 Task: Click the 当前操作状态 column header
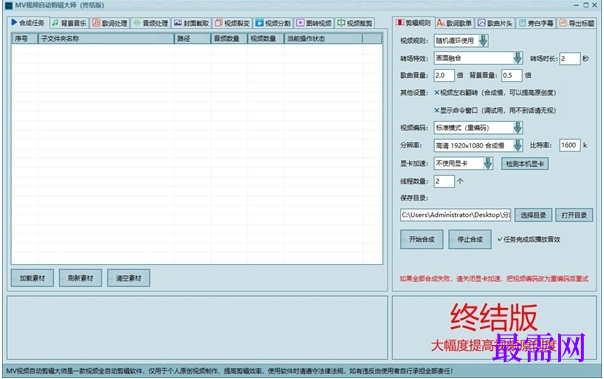[x=323, y=39]
